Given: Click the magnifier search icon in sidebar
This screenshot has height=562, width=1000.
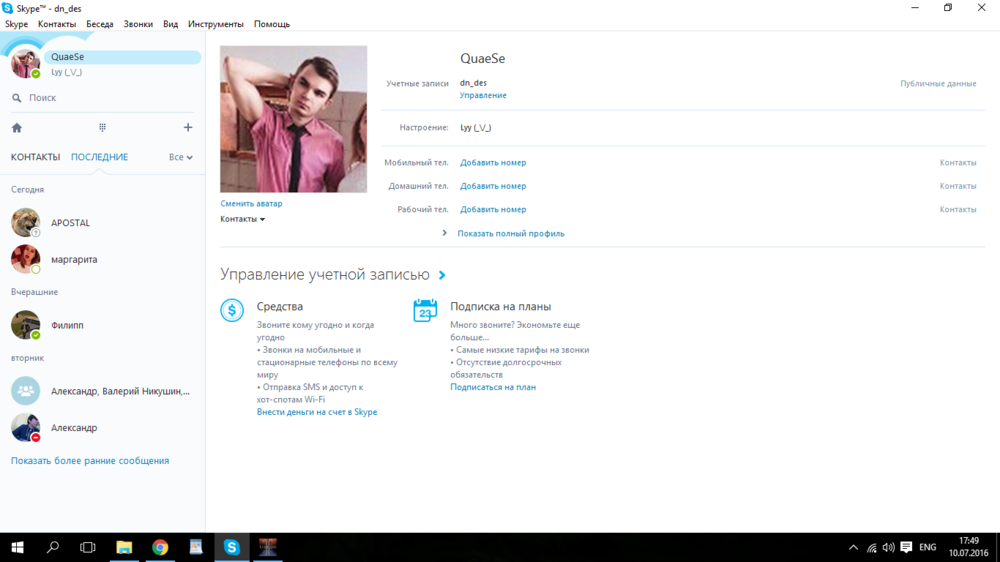Looking at the screenshot, I should point(17,98).
